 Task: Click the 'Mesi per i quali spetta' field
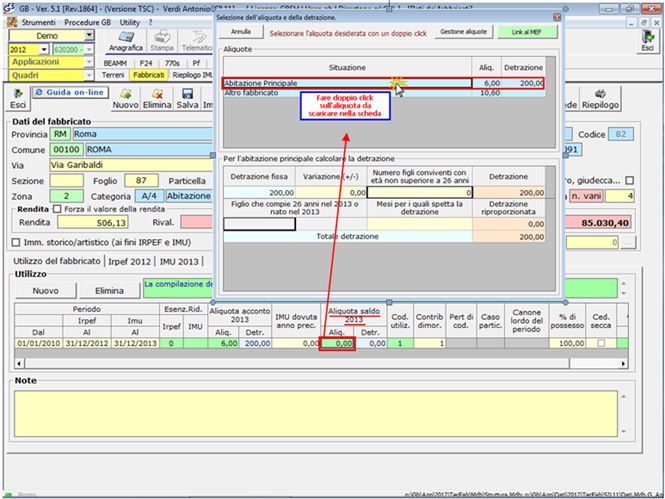(419, 224)
